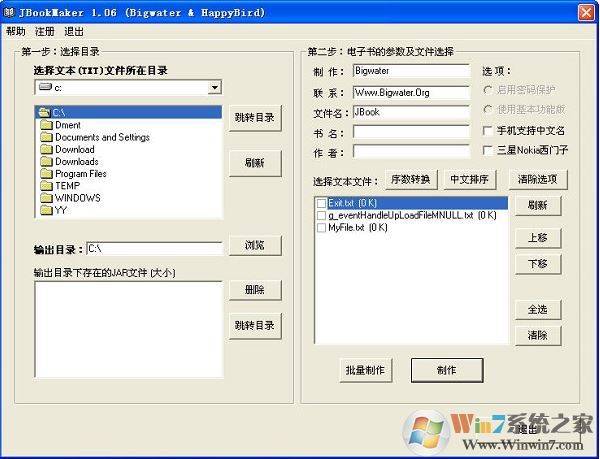Open the 注册 menu
Image resolution: width=600 pixels, height=459 pixels.
coord(45,31)
